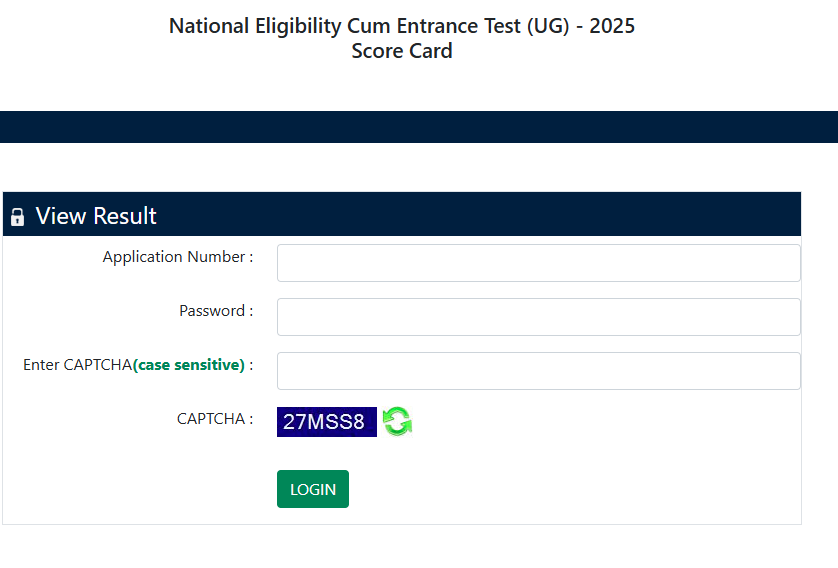
Task: Focus the Password input field
Action: point(538,317)
